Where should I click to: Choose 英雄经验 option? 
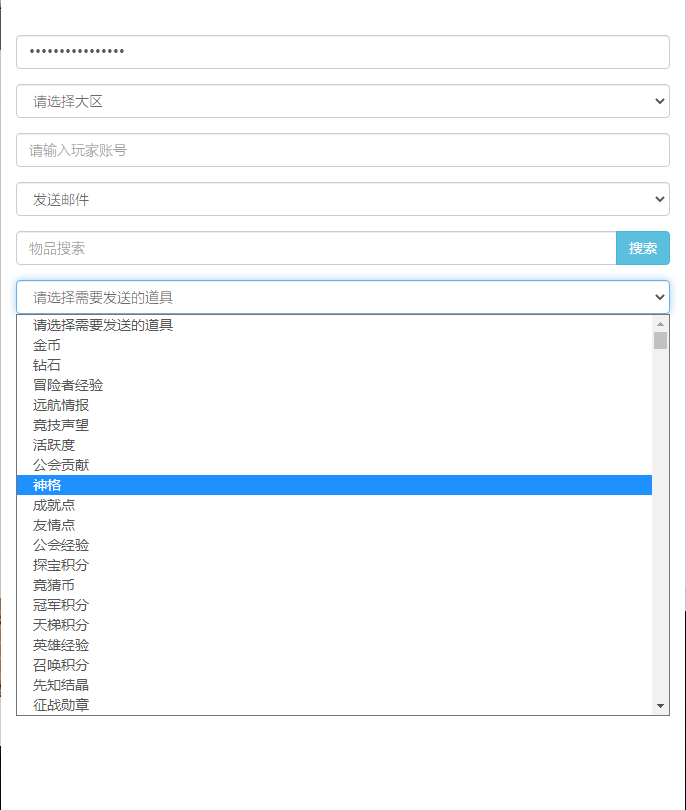tap(61, 645)
